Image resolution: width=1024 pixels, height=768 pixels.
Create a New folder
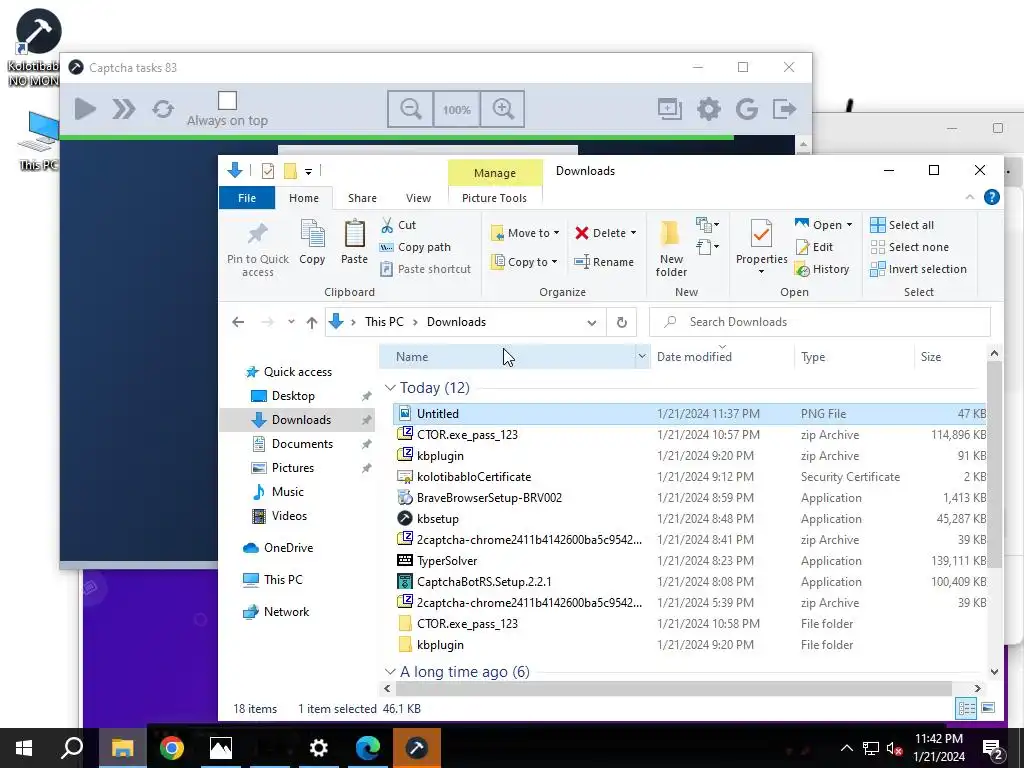(x=671, y=249)
